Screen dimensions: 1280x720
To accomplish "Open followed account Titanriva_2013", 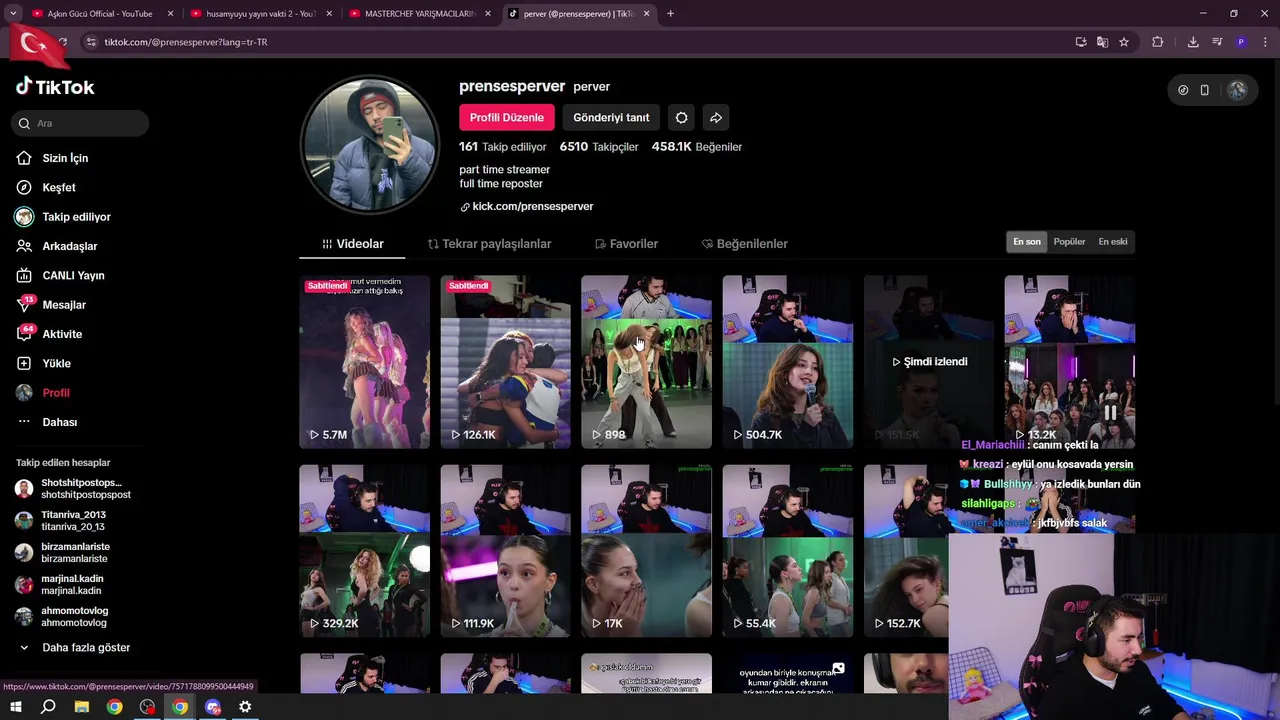I will [x=60, y=521].
